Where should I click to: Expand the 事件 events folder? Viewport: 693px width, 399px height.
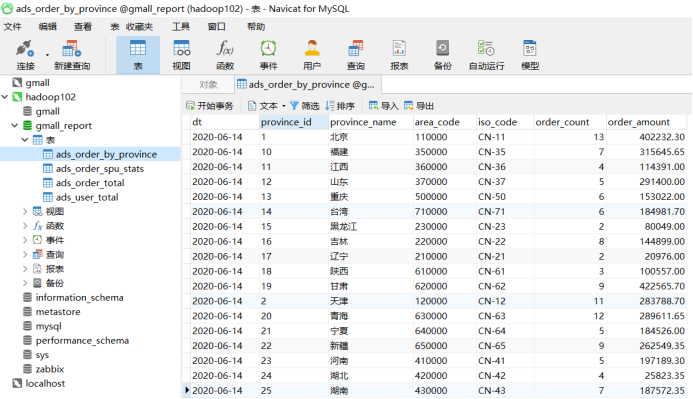tap(25, 240)
